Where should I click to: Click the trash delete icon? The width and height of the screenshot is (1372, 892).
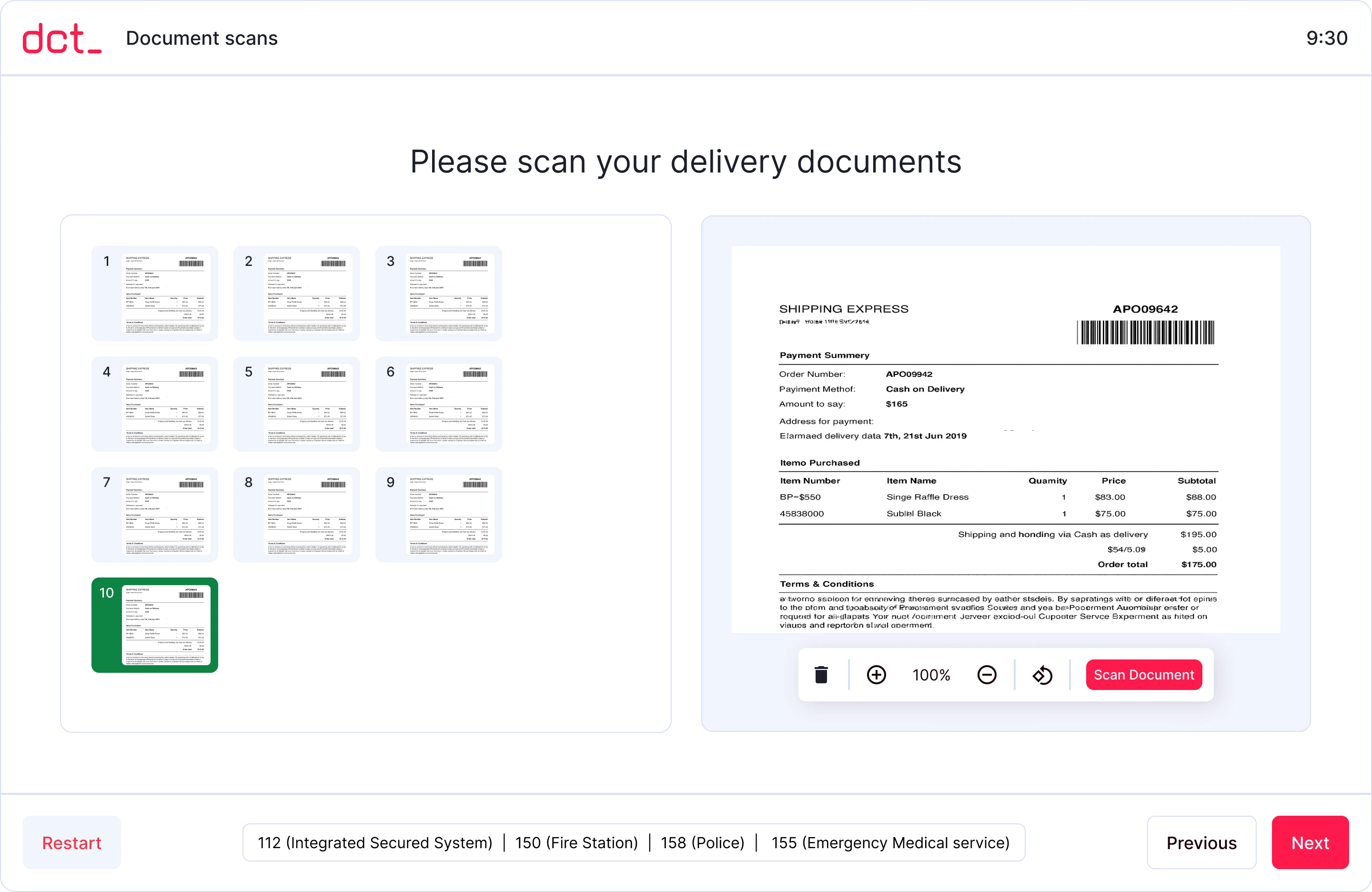click(x=821, y=674)
